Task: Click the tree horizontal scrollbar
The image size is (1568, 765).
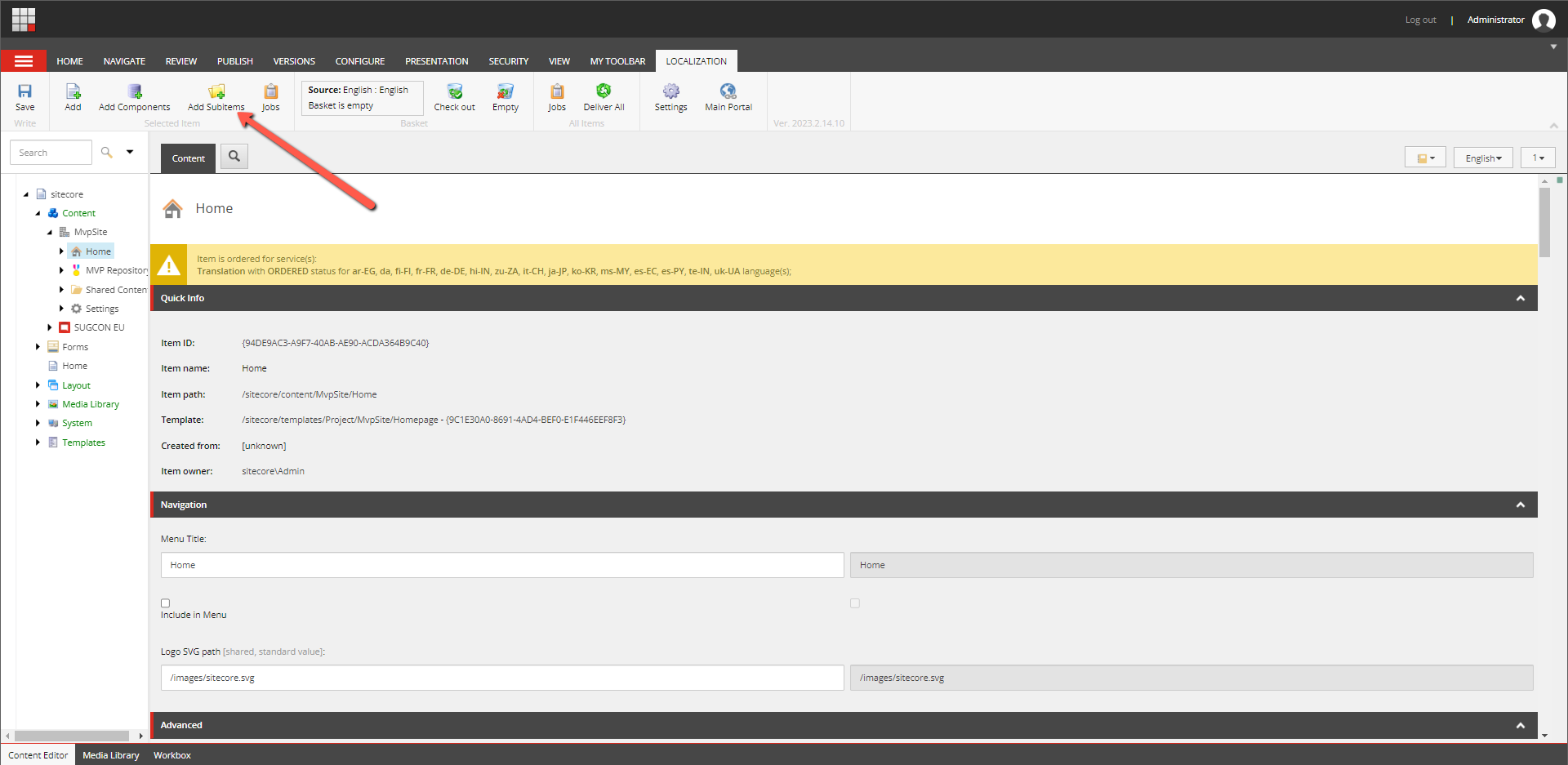Action: 72,736
